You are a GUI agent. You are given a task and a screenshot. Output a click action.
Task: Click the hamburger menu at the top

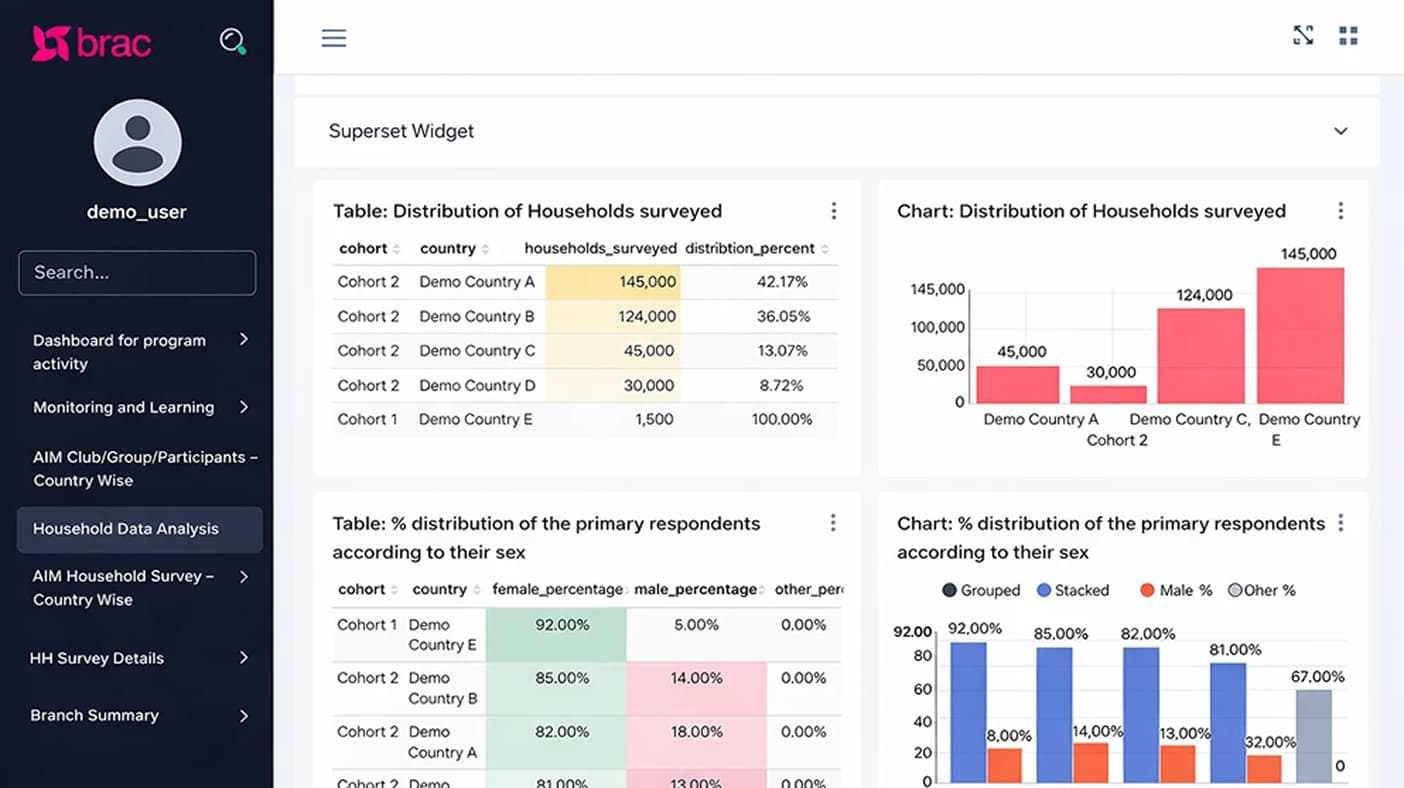pos(333,37)
